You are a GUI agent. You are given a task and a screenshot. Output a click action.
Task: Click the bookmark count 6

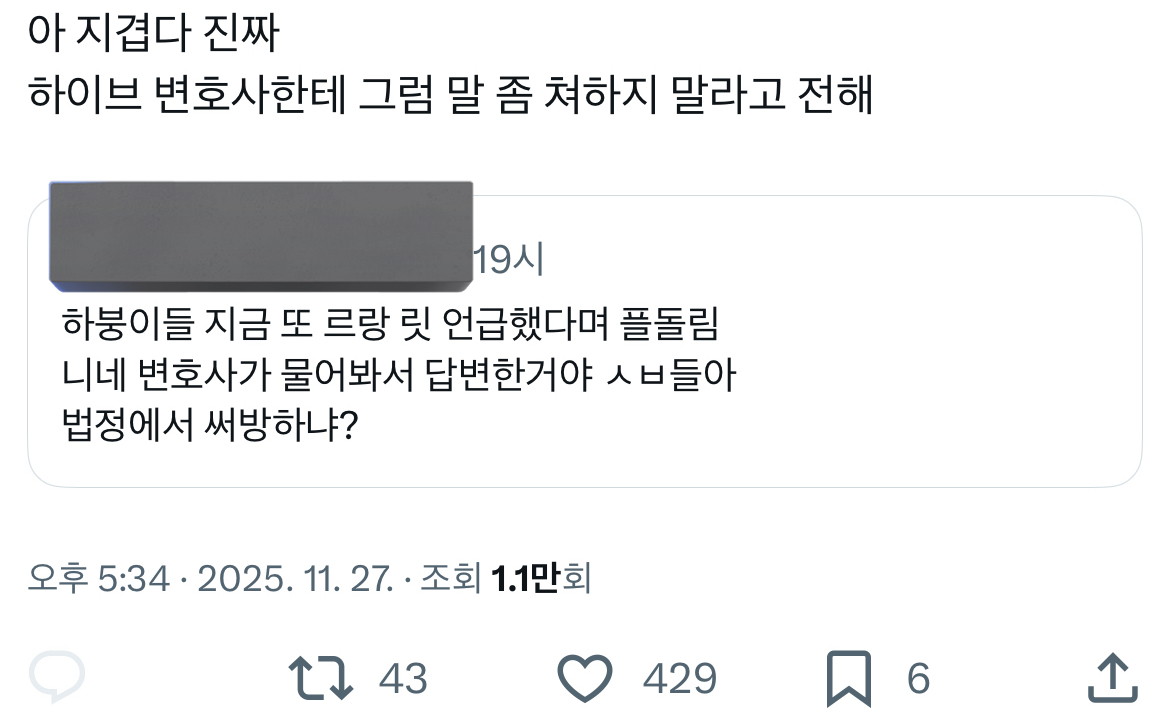pyautogui.click(x=918, y=679)
